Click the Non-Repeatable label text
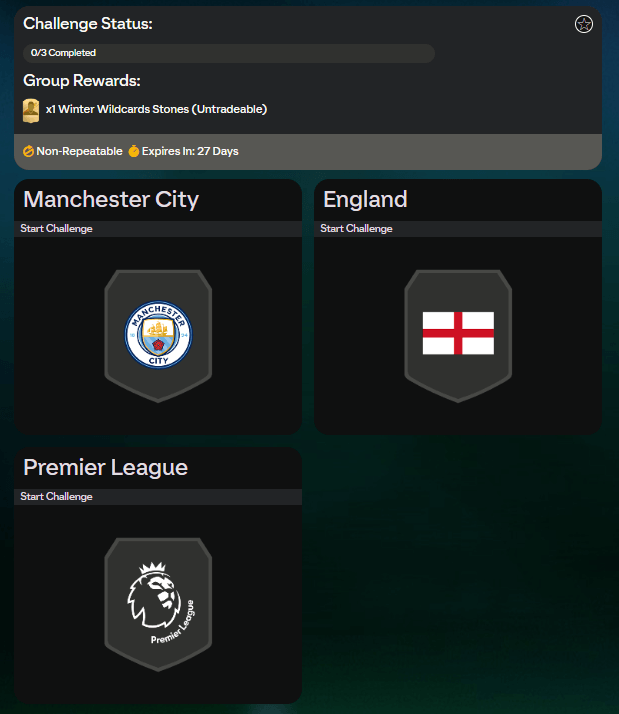619x714 pixels. (x=79, y=151)
